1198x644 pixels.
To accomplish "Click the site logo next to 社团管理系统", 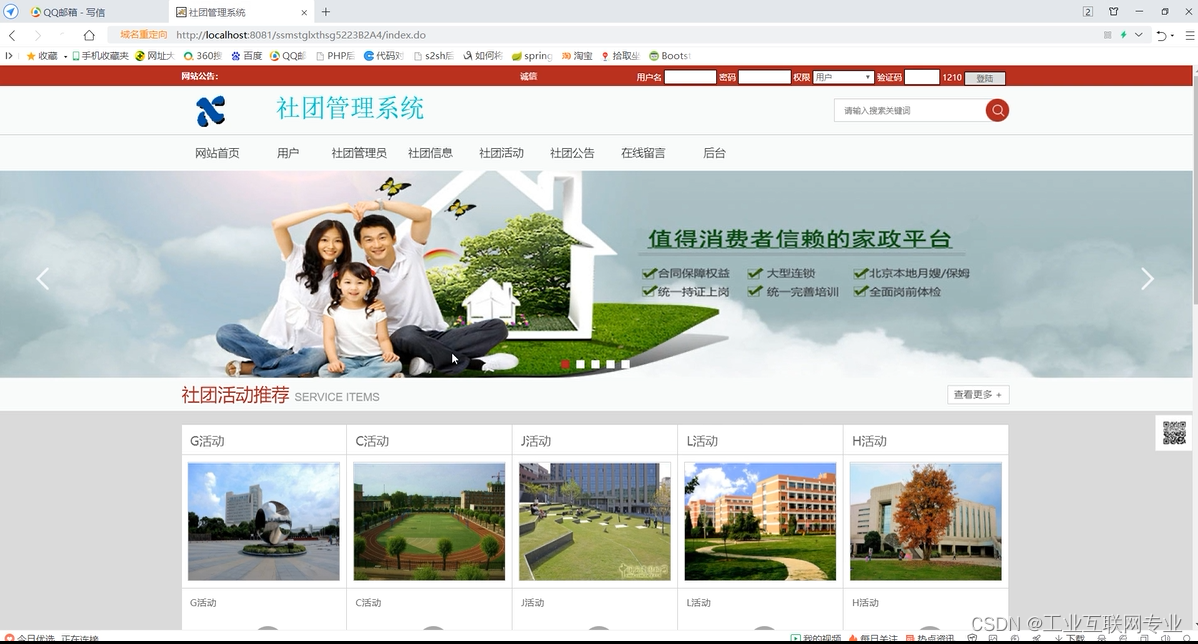I will tap(211, 112).
